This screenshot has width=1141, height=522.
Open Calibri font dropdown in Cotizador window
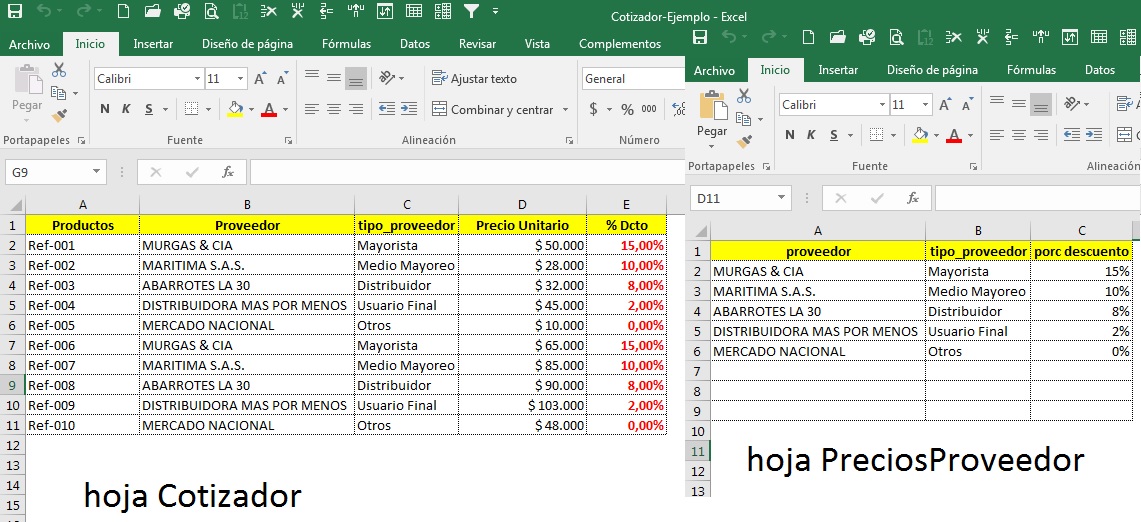pyautogui.click(x=197, y=79)
